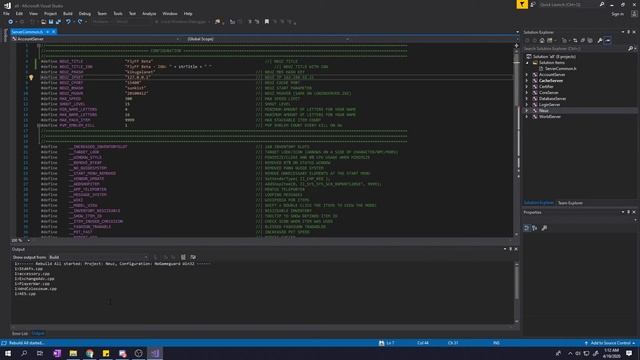The height and width of the screenshot is (360, 640).
Task: Collapse the Solution Items folder
Action: (527, 63)
